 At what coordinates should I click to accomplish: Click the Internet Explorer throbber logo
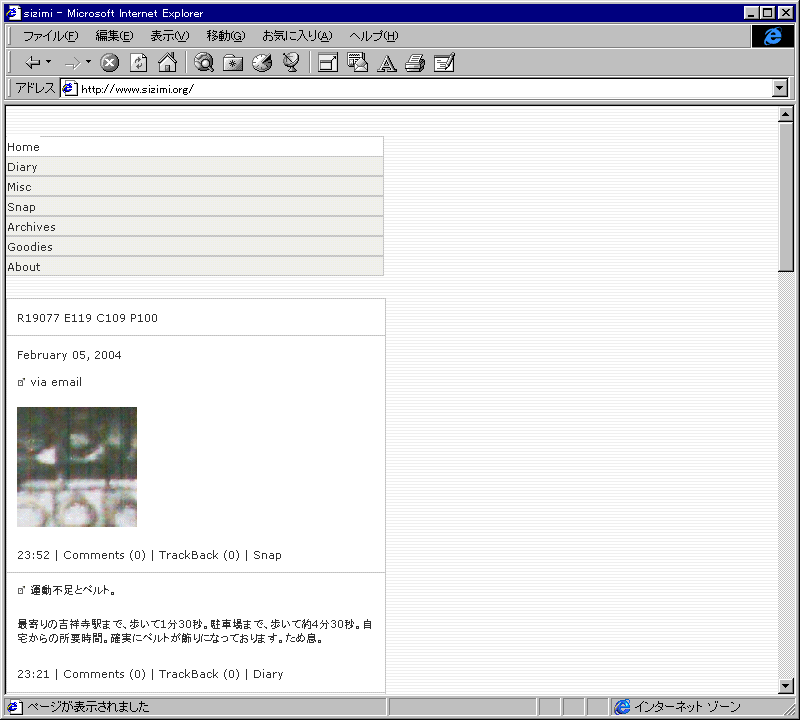click(772, 36)
